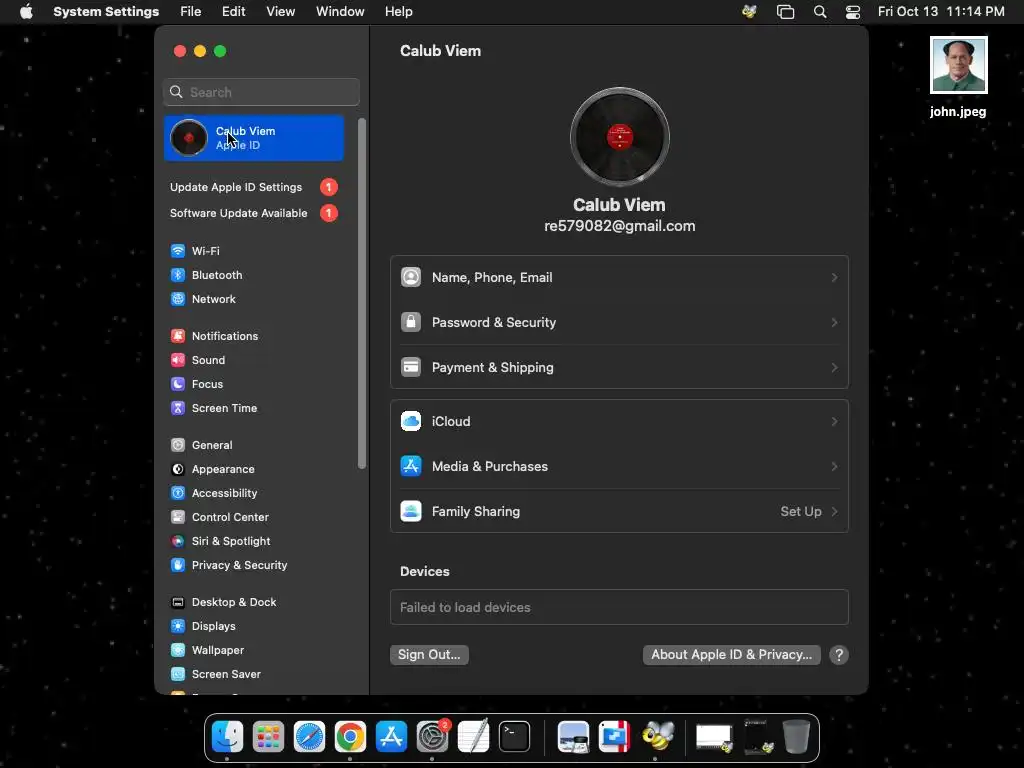This screenshot has height=768, width=1024.
Task: Open the Accessibility icon in sidebar
Action: point(178,493)
